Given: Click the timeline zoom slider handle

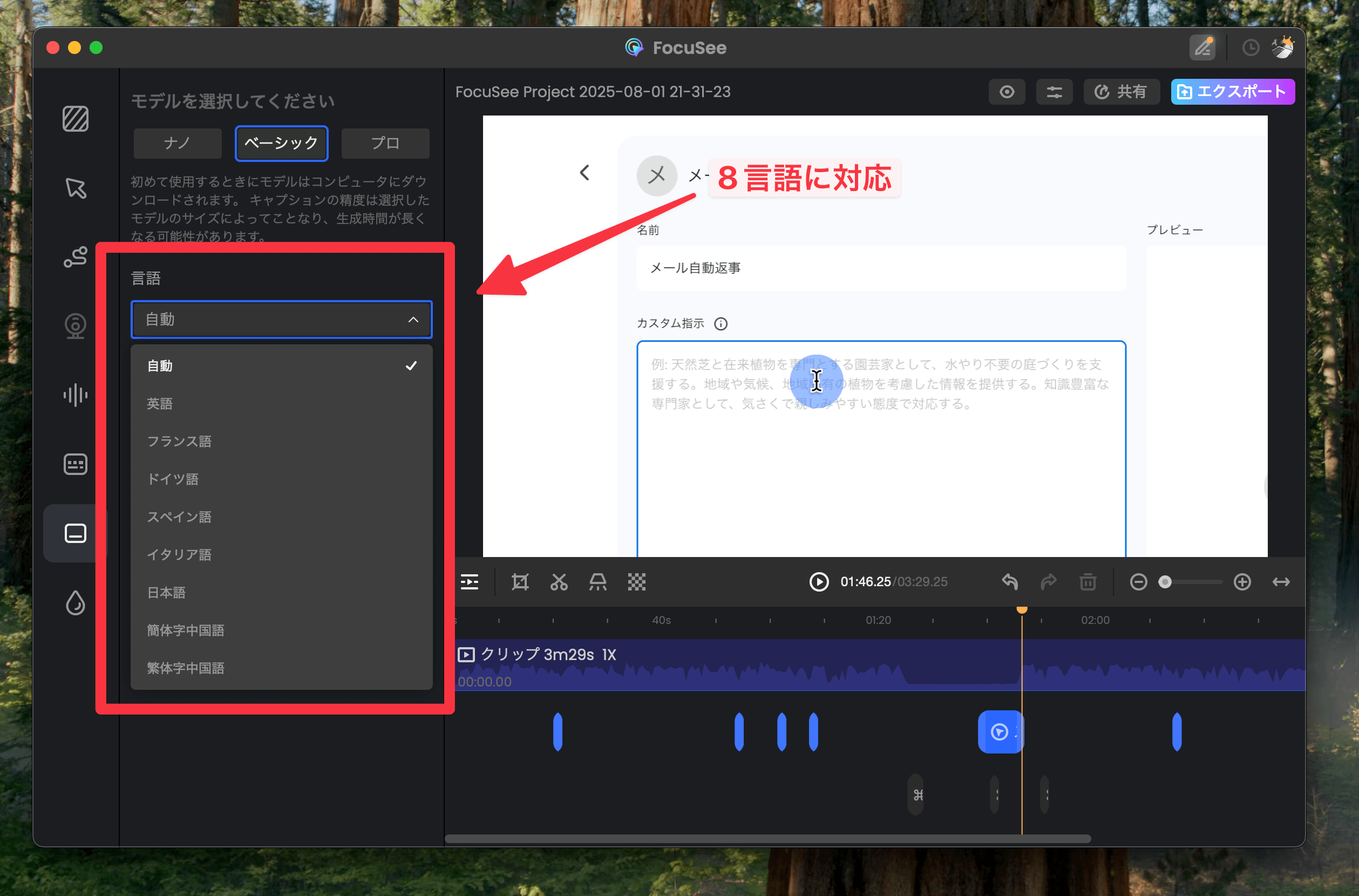Looking at the screenshot, I should pyautogui.click(x=1165, y=582).
